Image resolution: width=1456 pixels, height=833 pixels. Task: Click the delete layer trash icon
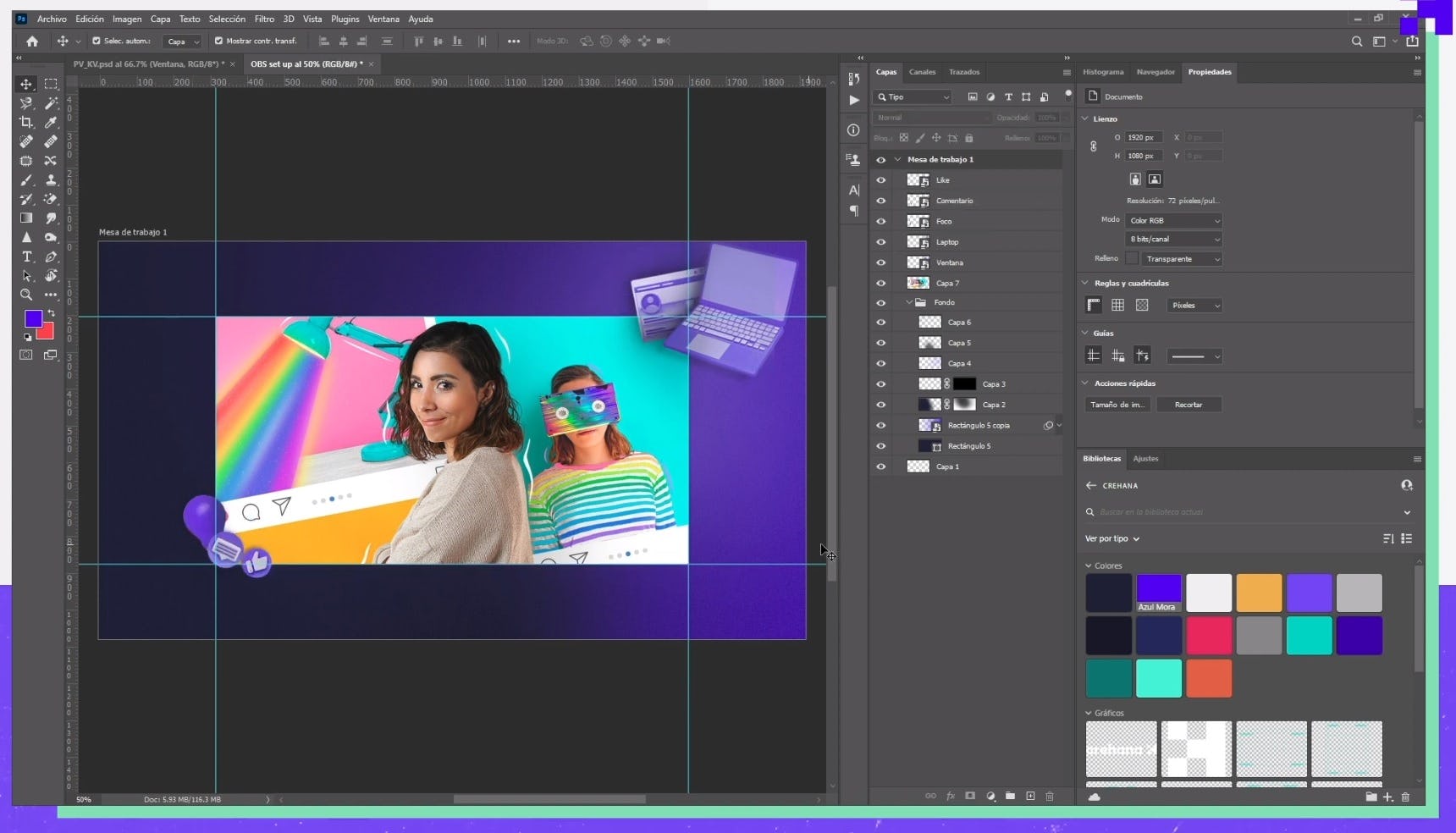pos(1050,796)
